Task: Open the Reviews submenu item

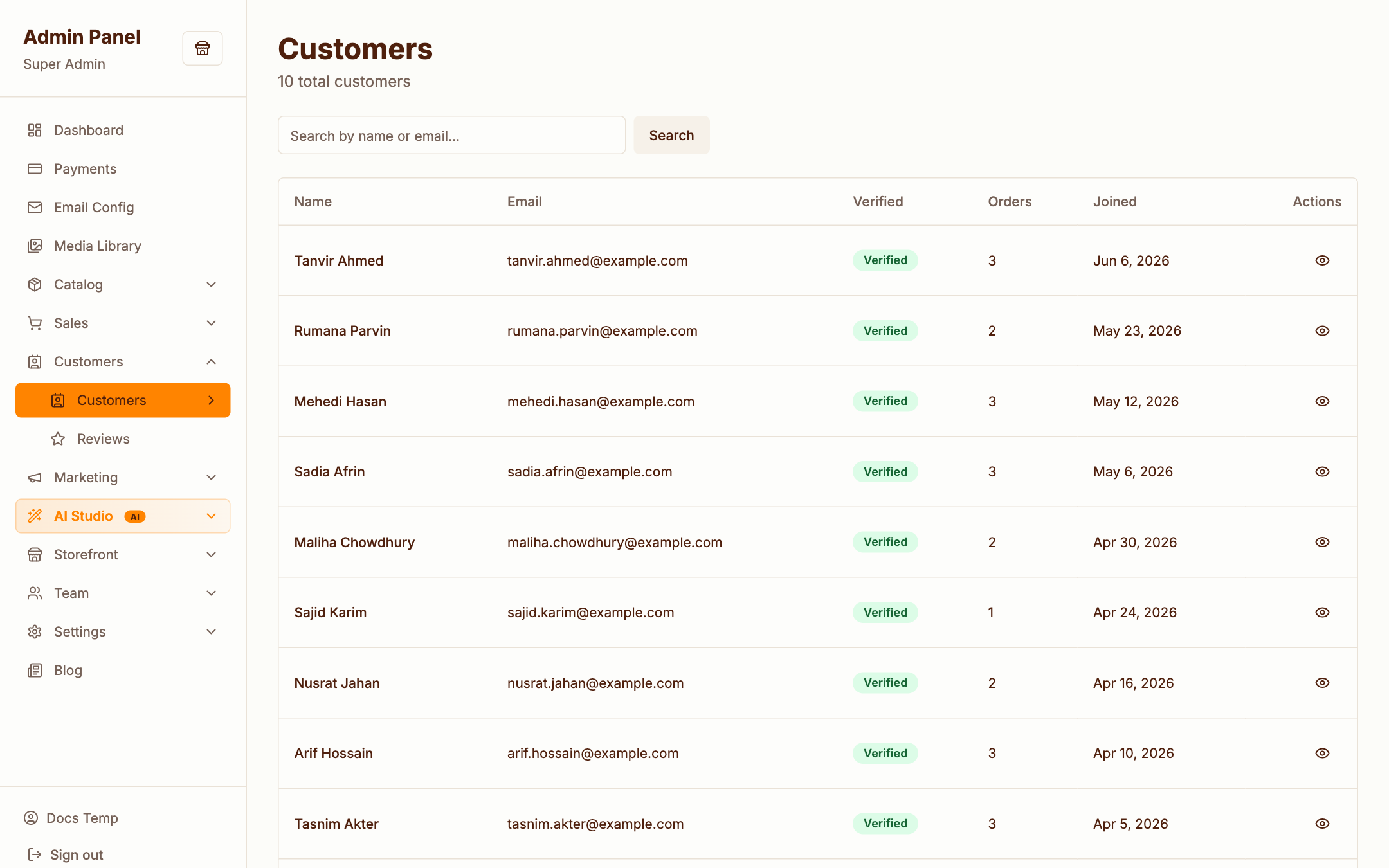Action: click(x=123, y=439)
